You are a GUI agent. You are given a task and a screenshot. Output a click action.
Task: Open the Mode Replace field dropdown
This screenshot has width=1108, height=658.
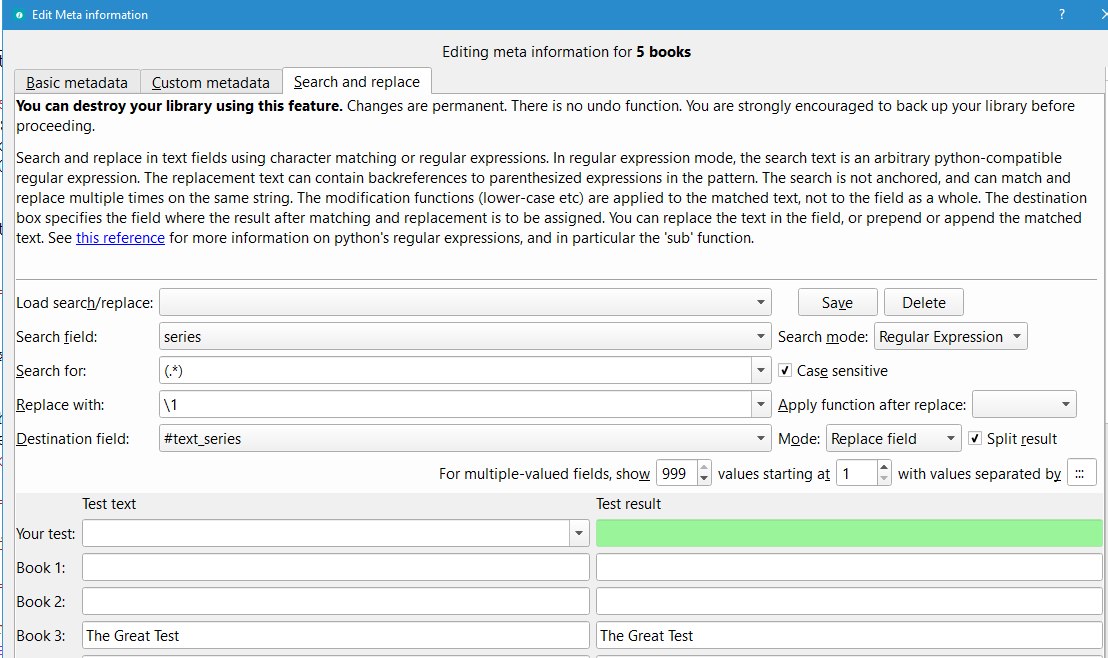[x=893, y=439]
